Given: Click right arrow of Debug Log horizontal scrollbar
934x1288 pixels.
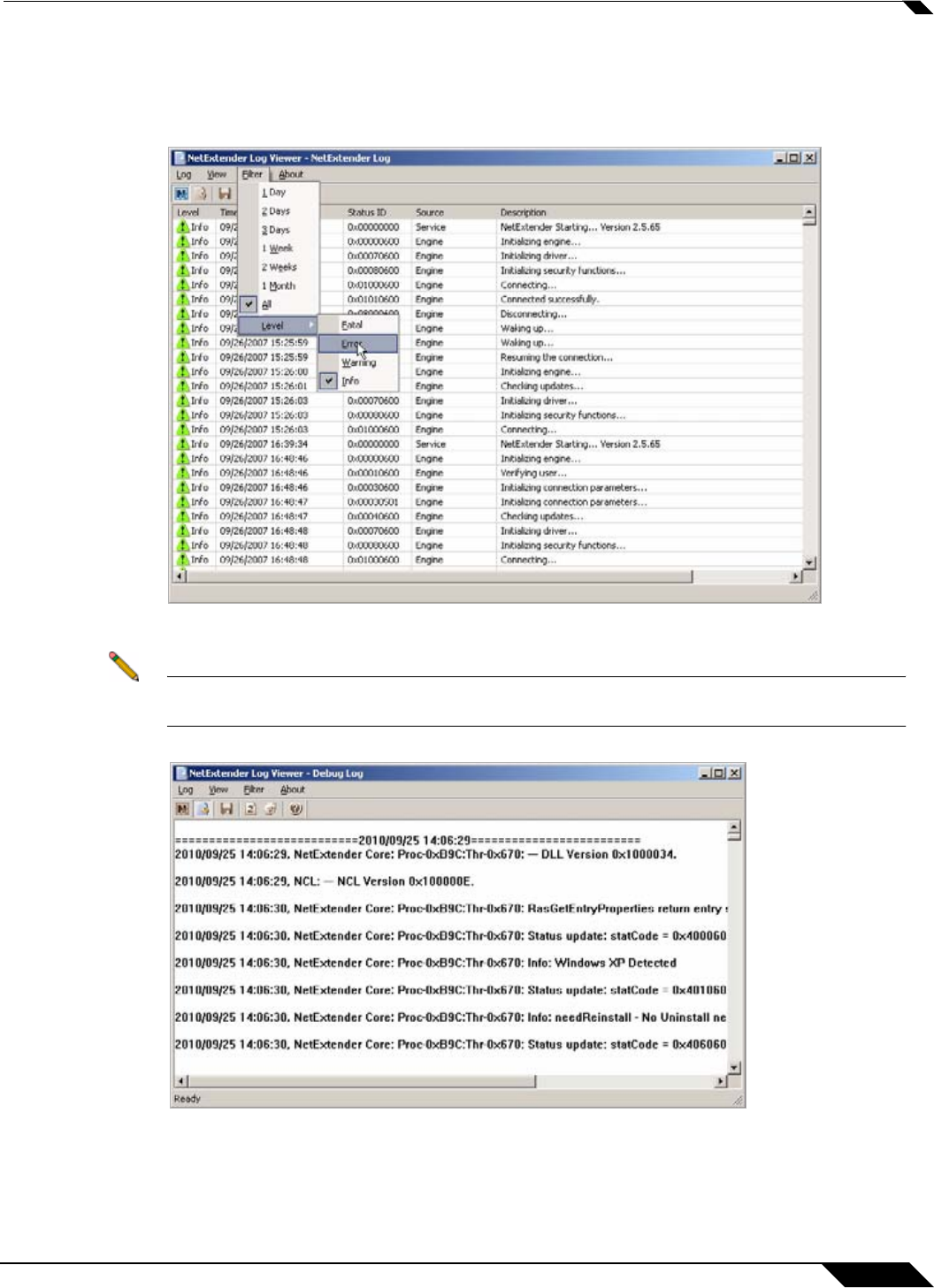Looking at the screenshot, I should coord(720,1082).
